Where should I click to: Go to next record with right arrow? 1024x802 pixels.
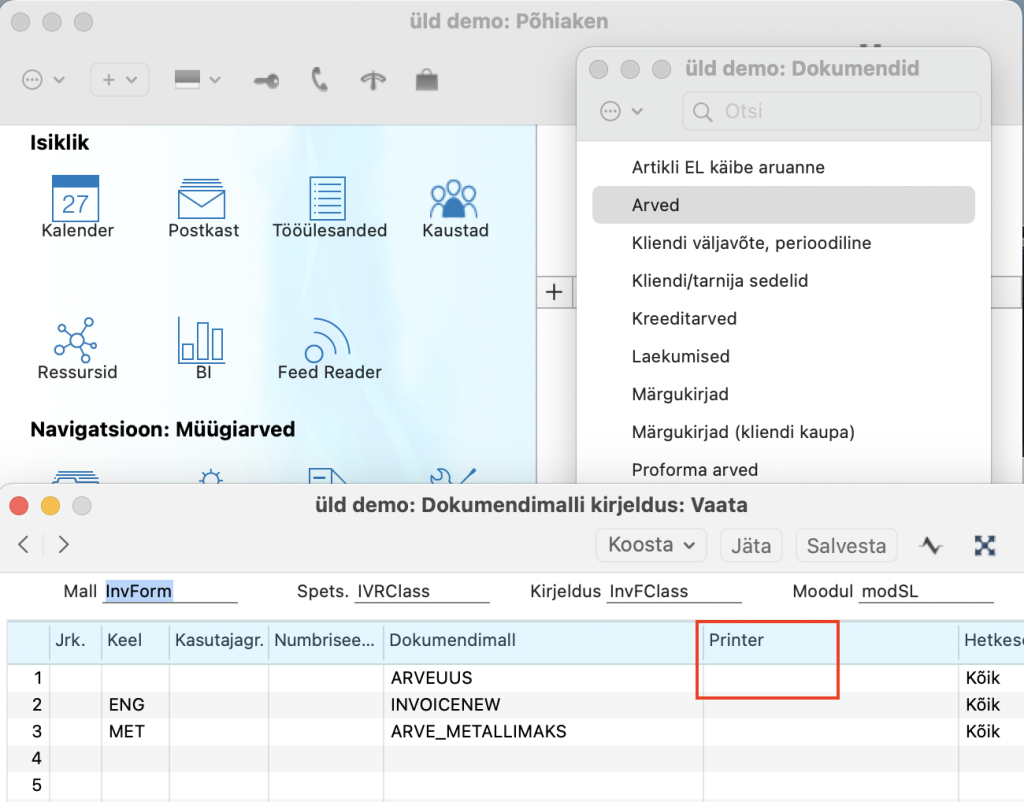(x=64, y=545)
